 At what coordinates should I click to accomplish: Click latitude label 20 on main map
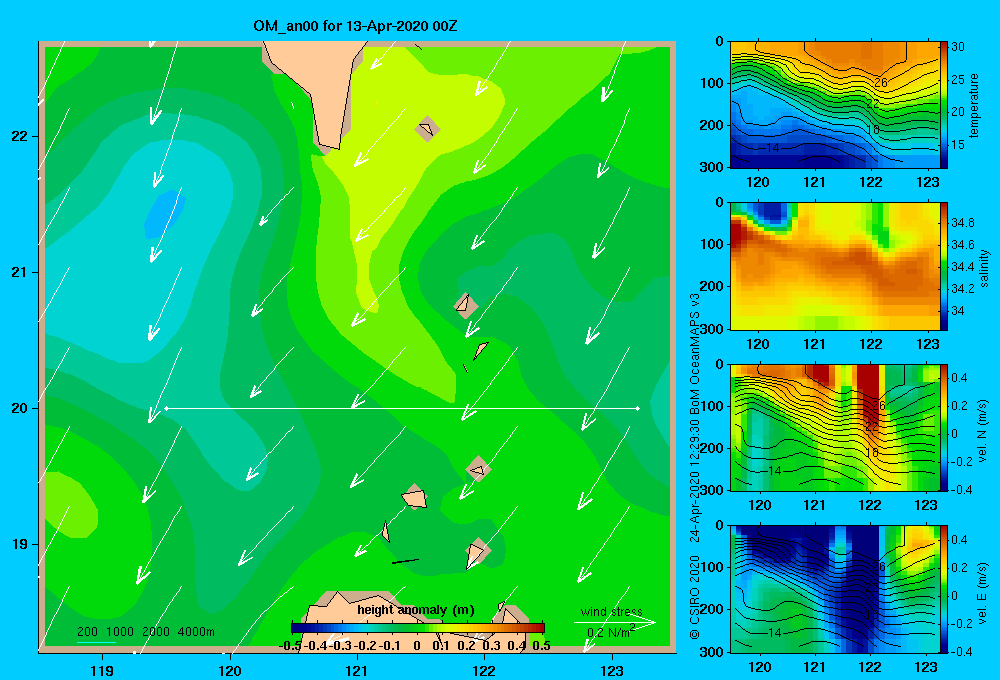pyautogui.click(x=20, y=408)
